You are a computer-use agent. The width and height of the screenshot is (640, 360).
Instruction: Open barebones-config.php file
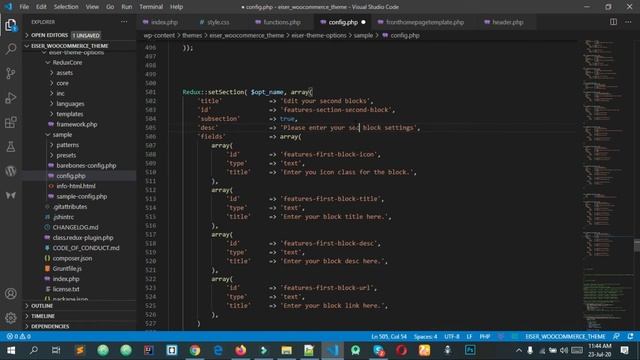click(x=86, y=165)
